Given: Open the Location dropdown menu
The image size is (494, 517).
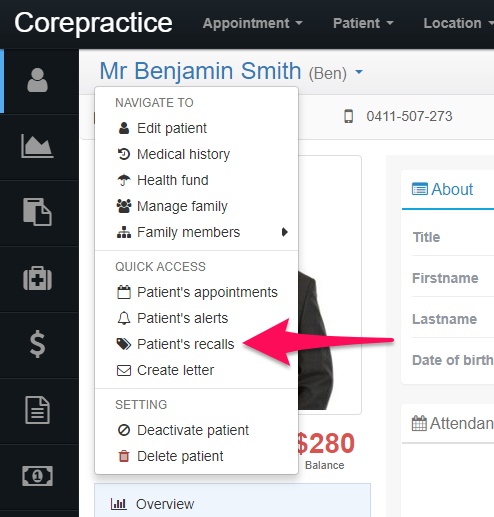Looking at the screenshot, I should coord(458,23).
